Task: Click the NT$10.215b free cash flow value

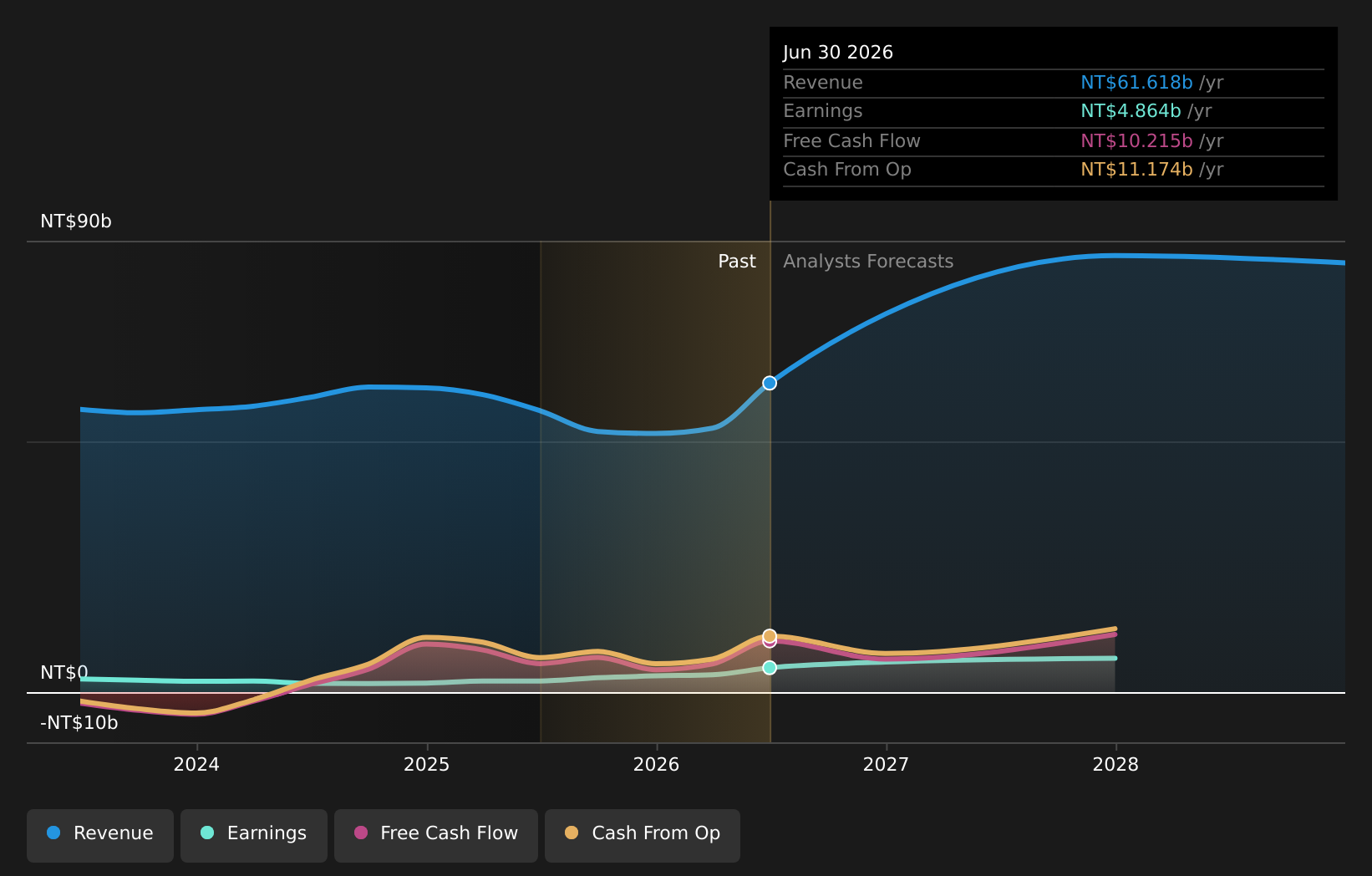Action: coord(1136,141)
